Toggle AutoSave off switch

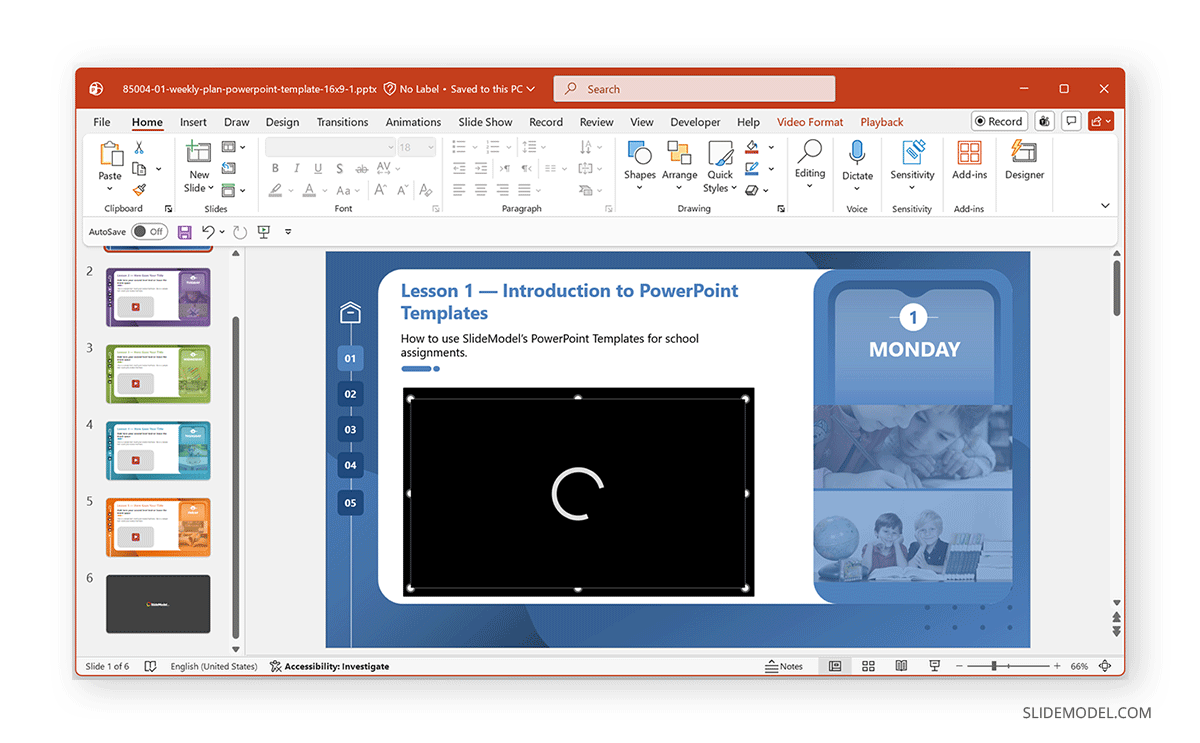coord(148,231)
